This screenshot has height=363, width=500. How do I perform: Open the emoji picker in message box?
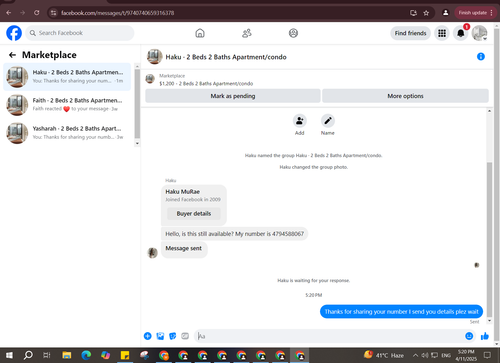click(469, 336)
